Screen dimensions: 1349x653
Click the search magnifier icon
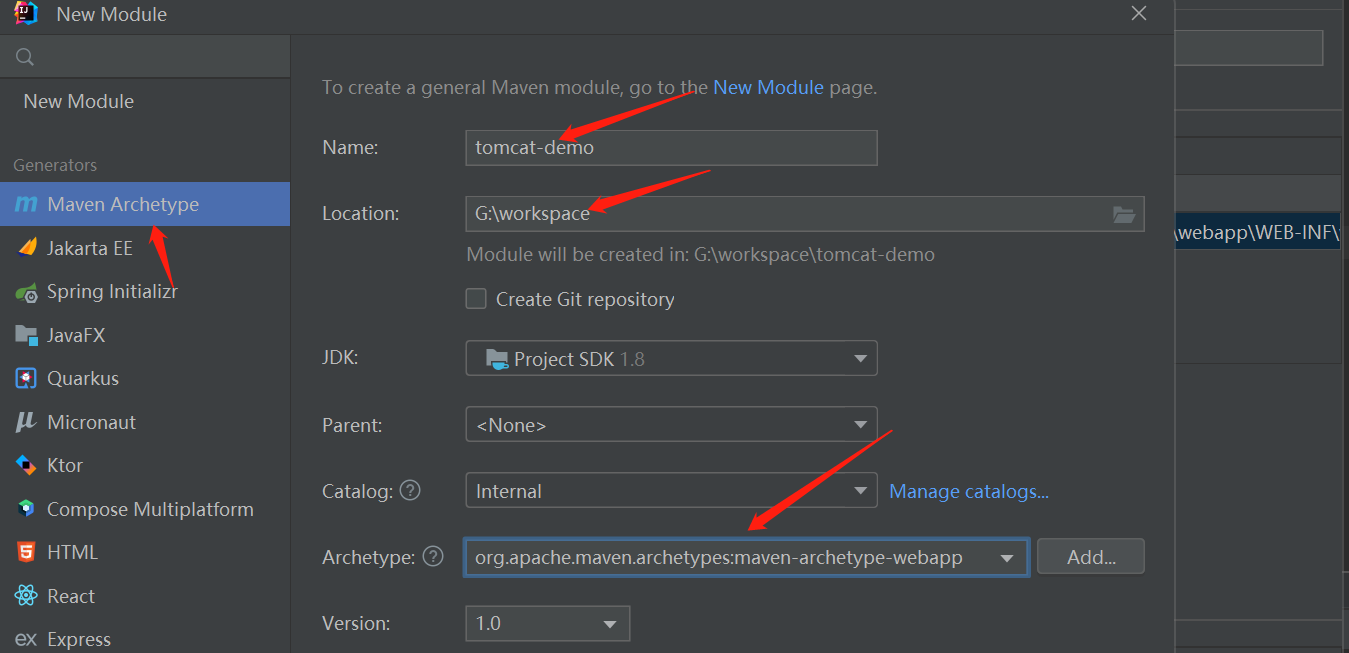pos(25,57)
